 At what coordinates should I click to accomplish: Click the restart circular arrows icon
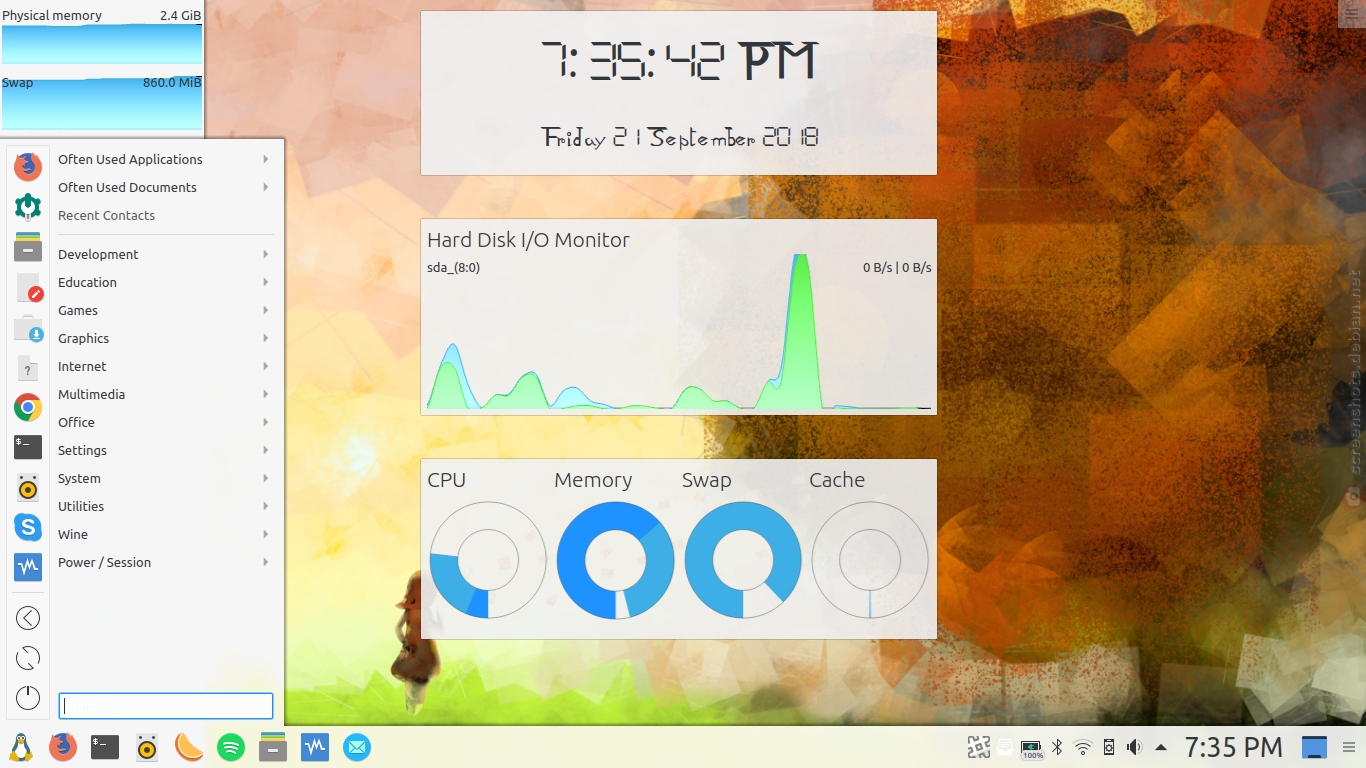coord(28,658)
